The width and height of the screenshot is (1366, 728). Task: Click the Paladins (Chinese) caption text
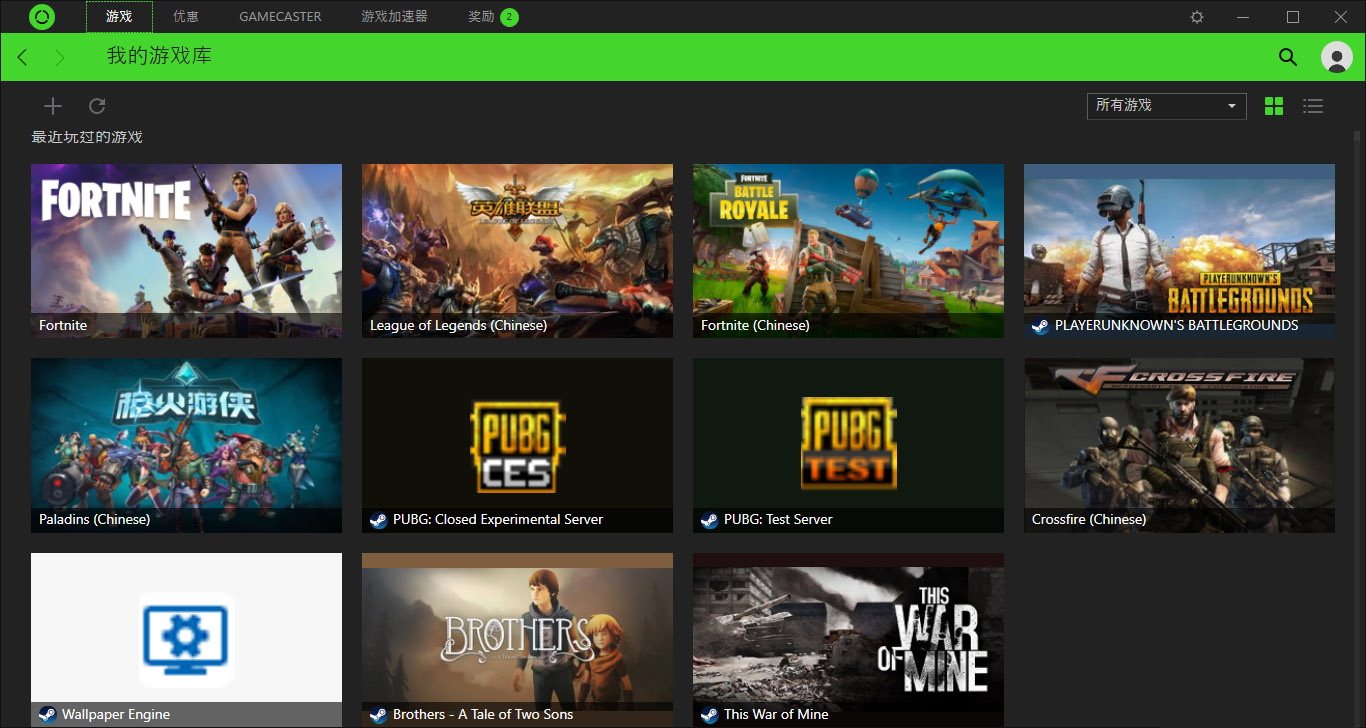pyautogui.click(x=94, y=520)
